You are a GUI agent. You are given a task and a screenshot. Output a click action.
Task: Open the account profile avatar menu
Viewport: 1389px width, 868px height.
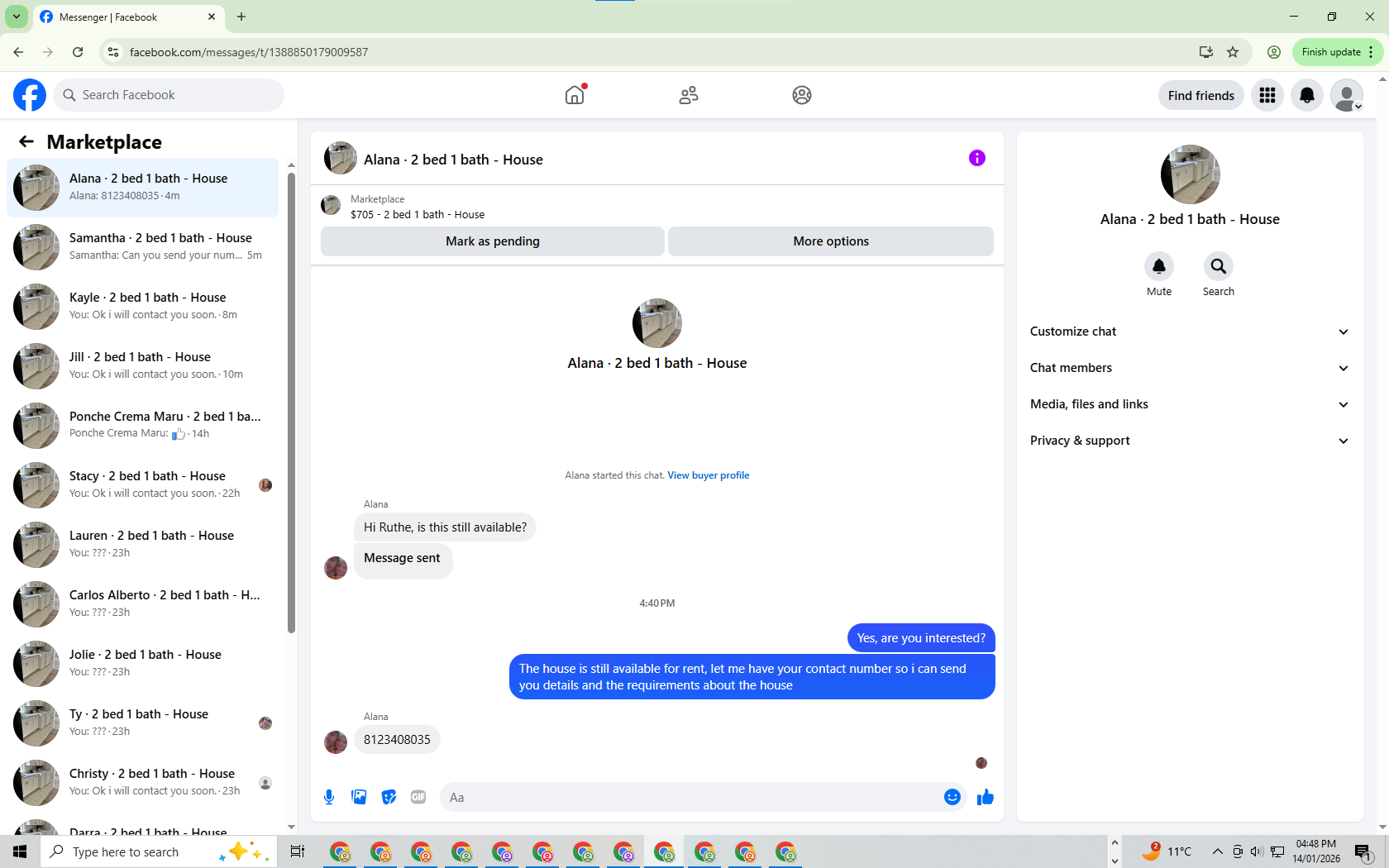click(x=1347, y=95)
